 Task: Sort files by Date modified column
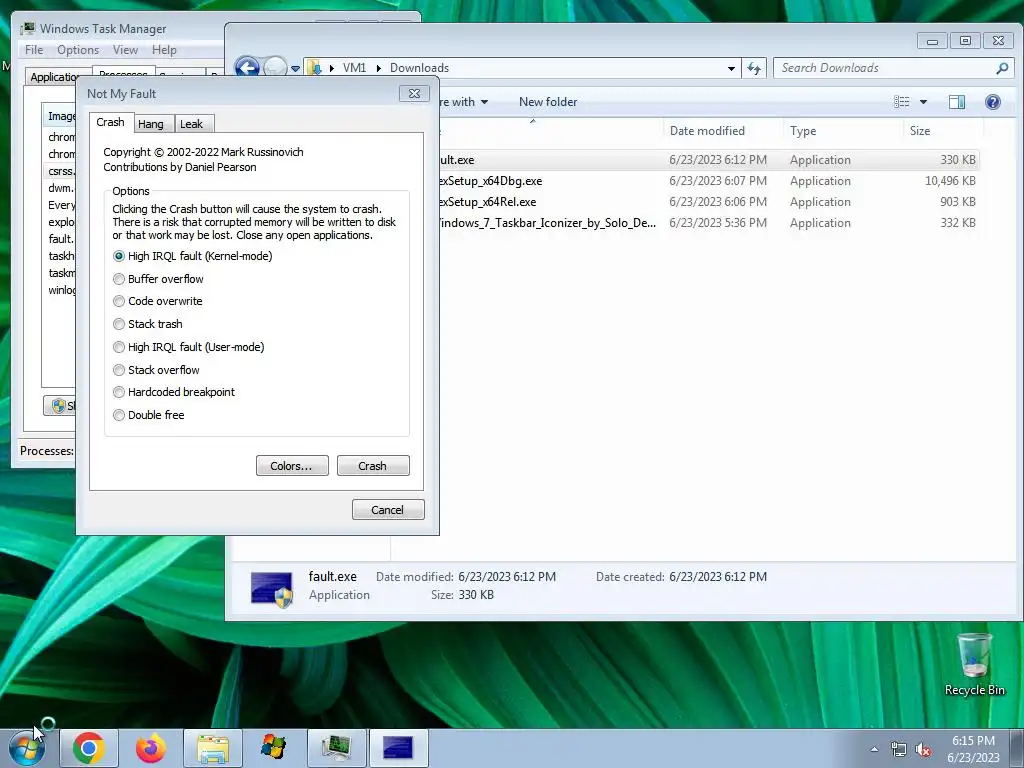click(722, 131)
